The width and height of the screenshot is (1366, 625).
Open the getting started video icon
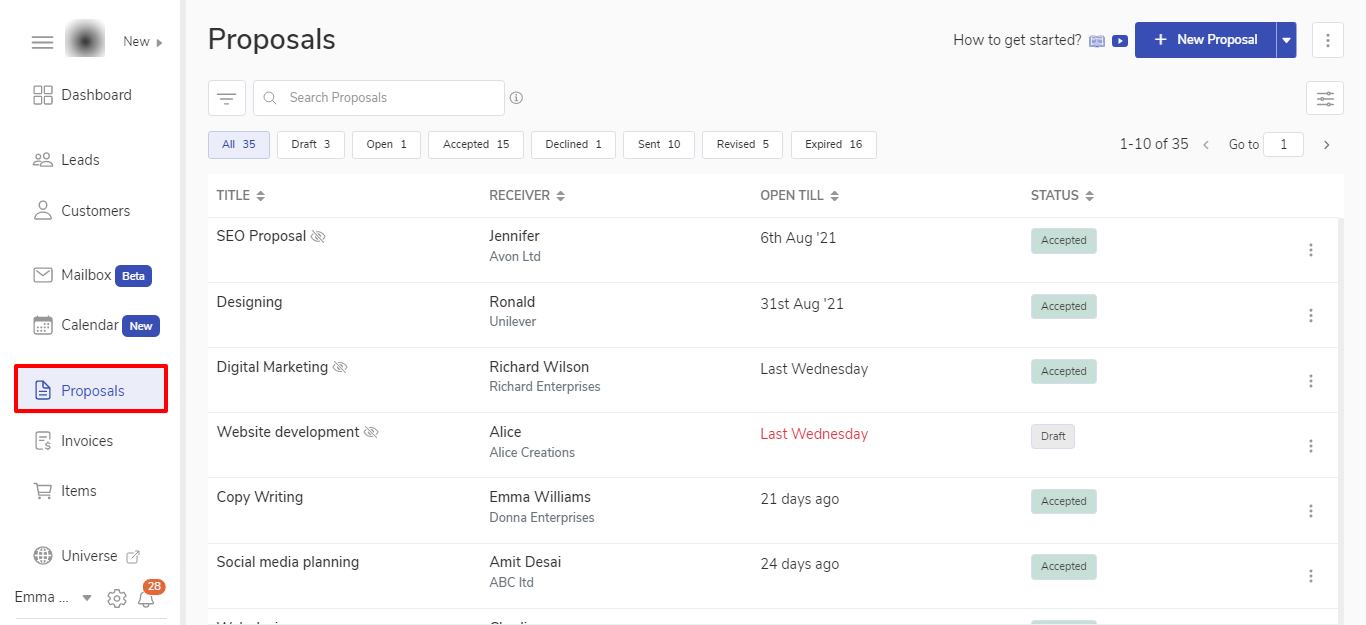tap(1120, 41)
